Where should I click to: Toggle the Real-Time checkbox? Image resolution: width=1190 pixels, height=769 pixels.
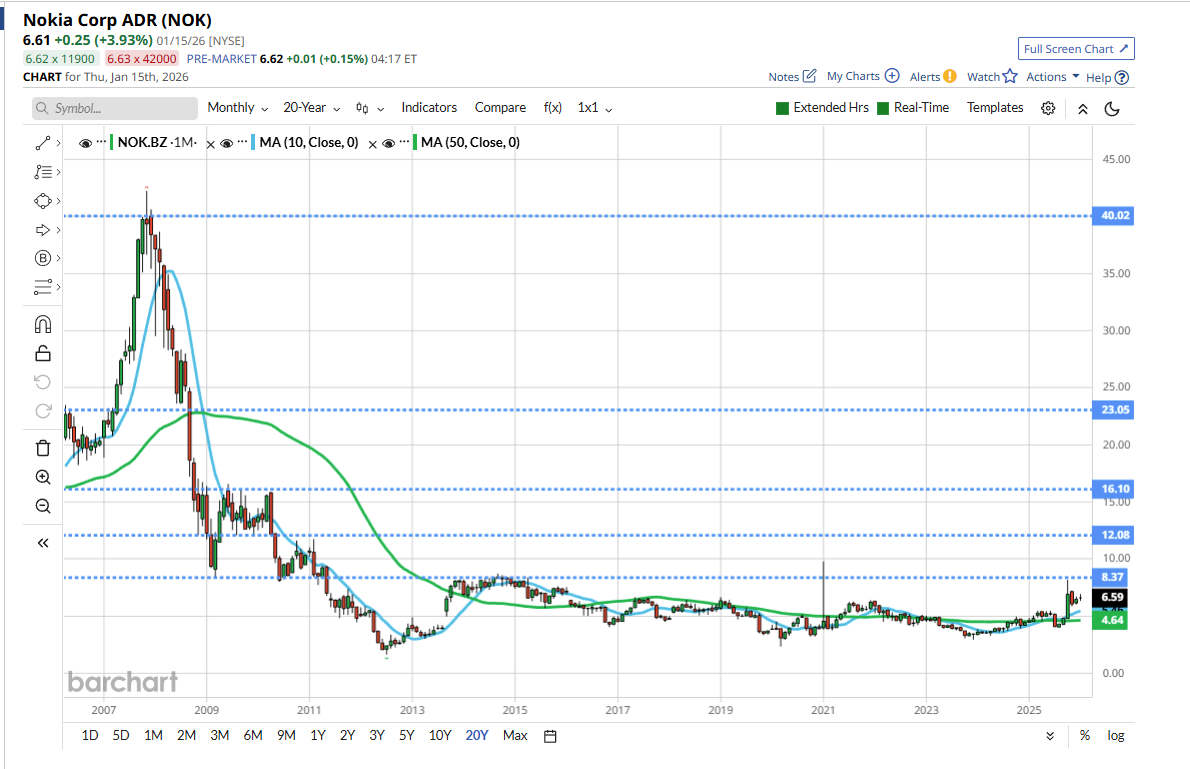coord(883,108)
